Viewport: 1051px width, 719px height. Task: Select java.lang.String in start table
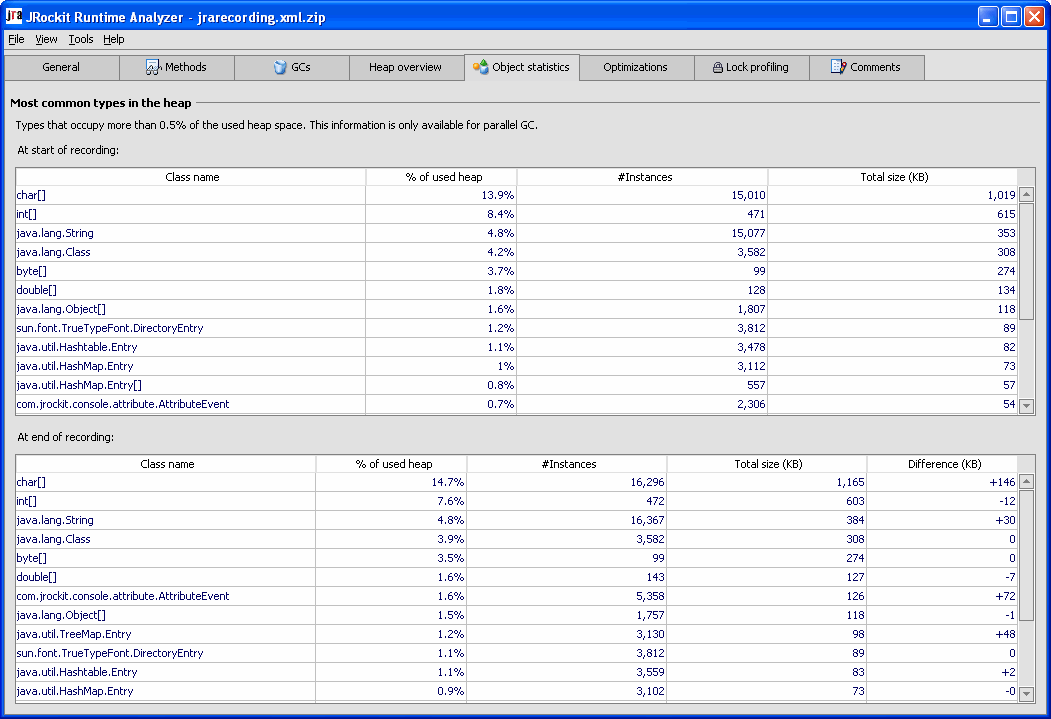click(517, 233)
